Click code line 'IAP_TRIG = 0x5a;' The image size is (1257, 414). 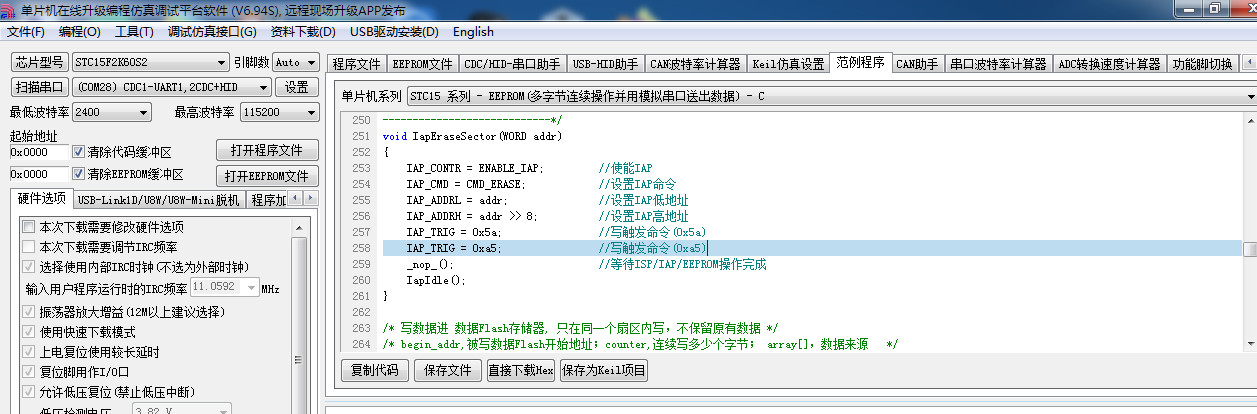pos(453,232)
